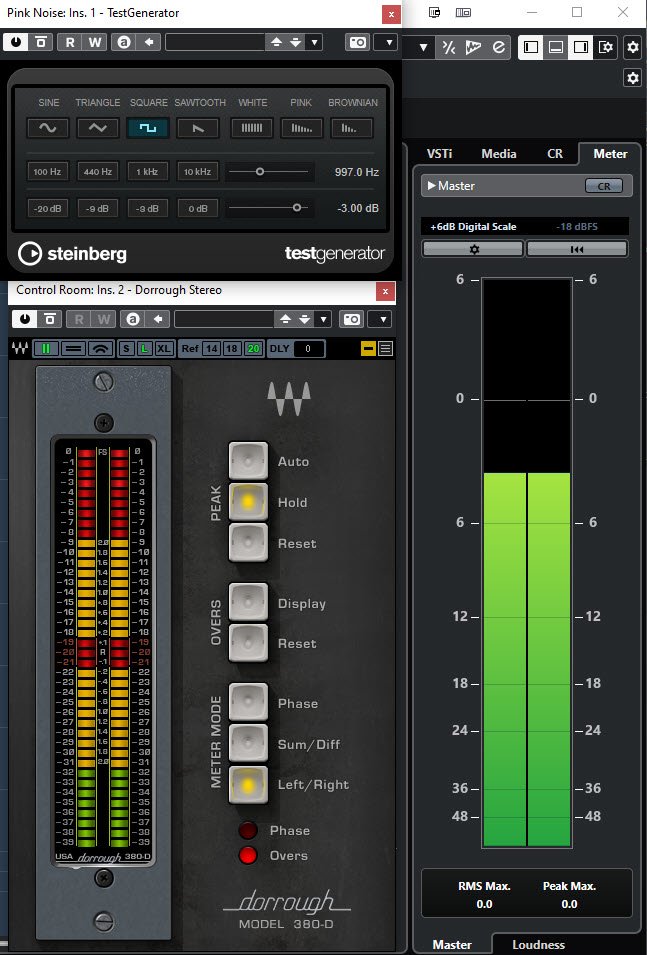Viewport: 647px width, 955px height.
Task: Switch meter mode to Sum/Diff
Action: [x=248, y=744]
